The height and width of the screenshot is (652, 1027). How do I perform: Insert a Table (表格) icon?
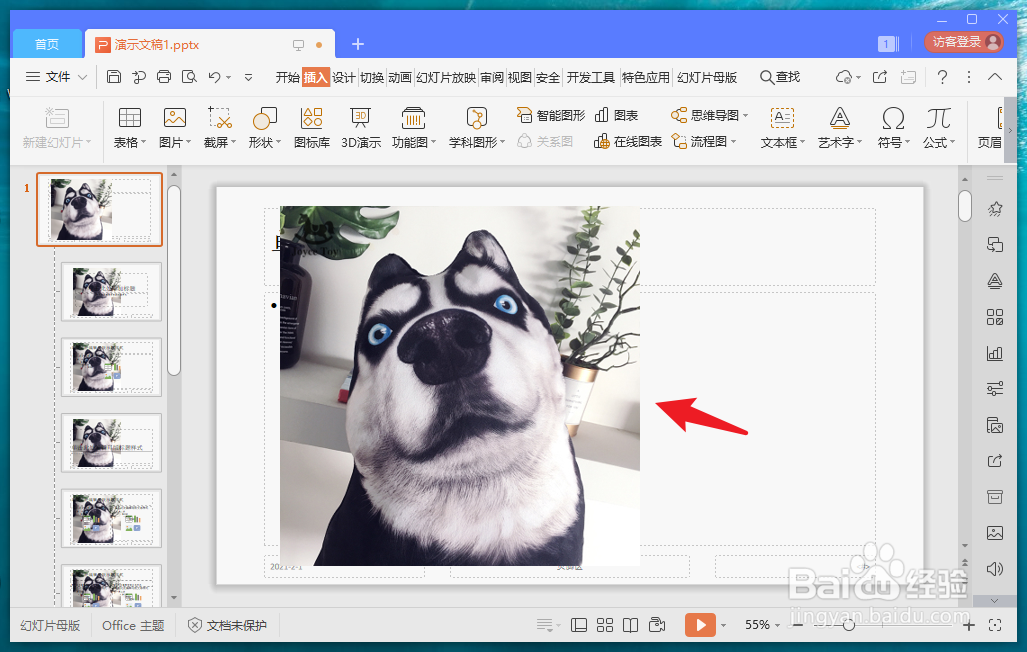pyautogui.click(x=130, y=118)
